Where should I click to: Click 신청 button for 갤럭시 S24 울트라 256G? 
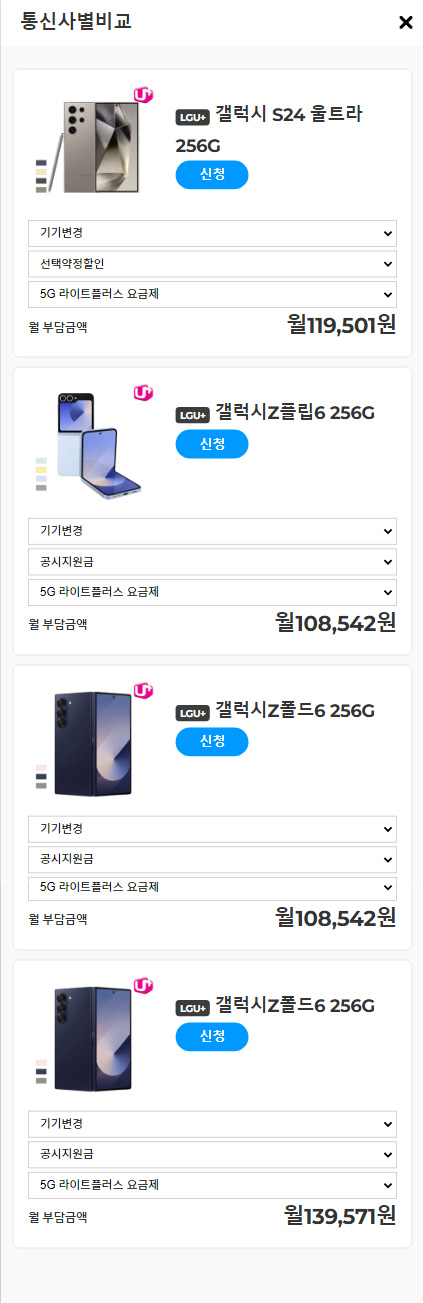click(212, 175)
